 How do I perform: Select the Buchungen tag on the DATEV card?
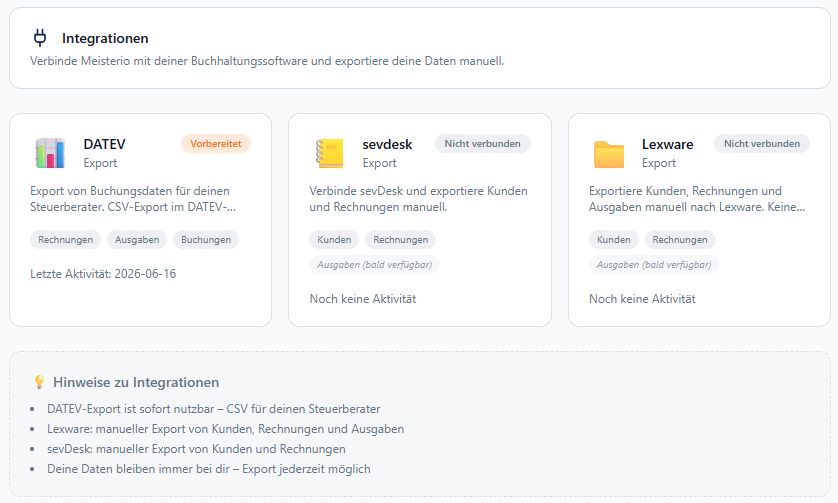click(x=206, y=239)
